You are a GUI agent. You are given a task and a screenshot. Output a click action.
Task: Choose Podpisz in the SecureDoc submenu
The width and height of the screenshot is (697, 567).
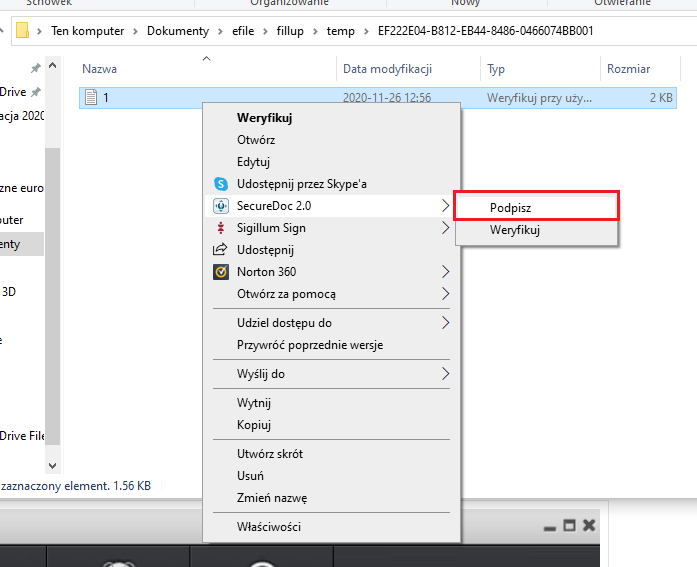pyautogui.click(x=537, y=208)
